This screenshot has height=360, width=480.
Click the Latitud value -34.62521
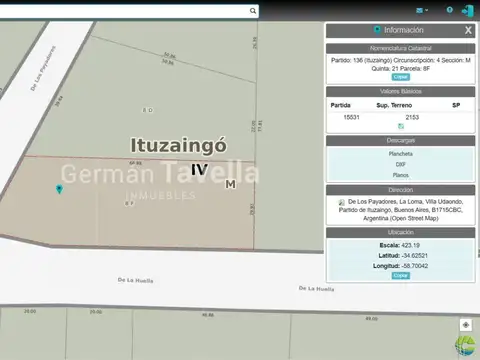[415, 256]
